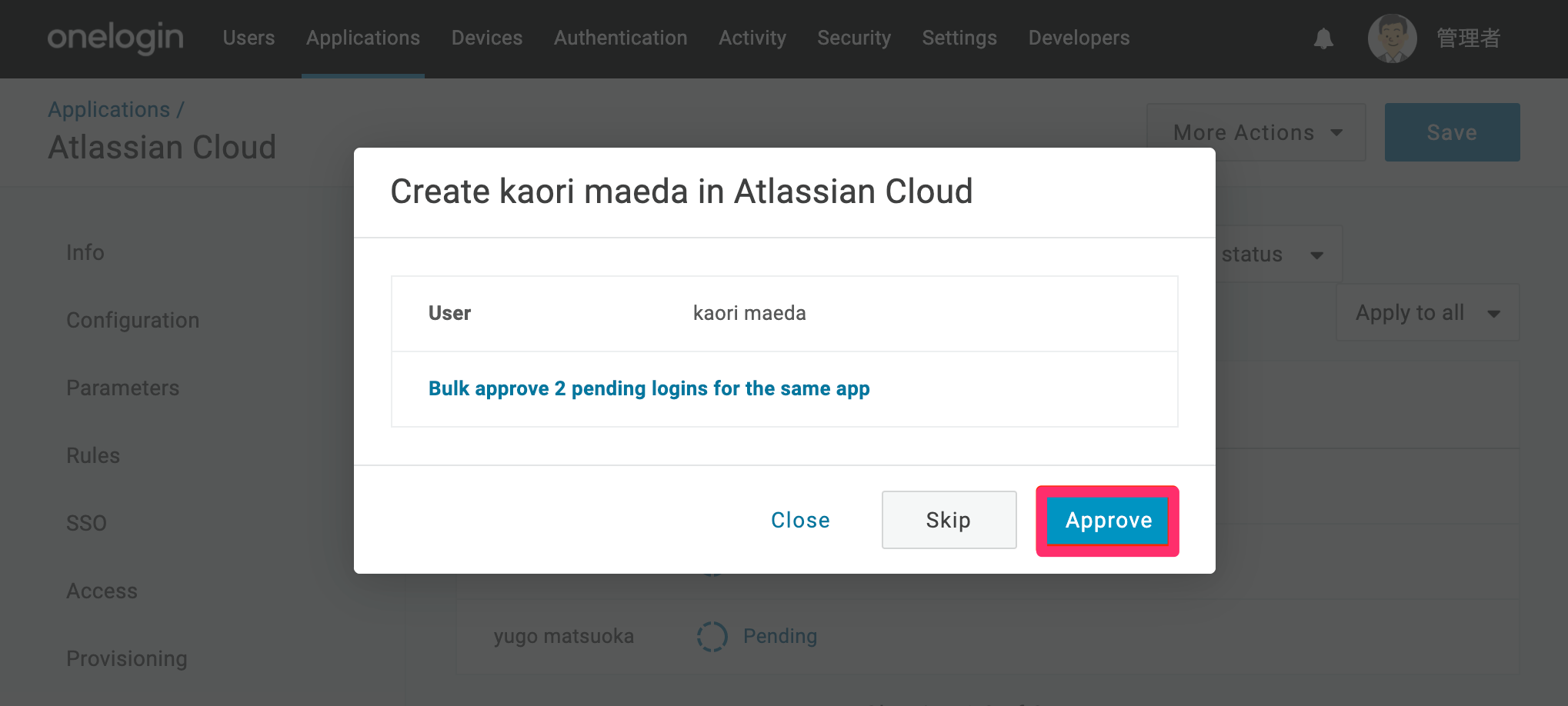Viewport: 1568px width, 706px height.
Task: Select the Configuration sidebar tab
Action: coord(132,320)
